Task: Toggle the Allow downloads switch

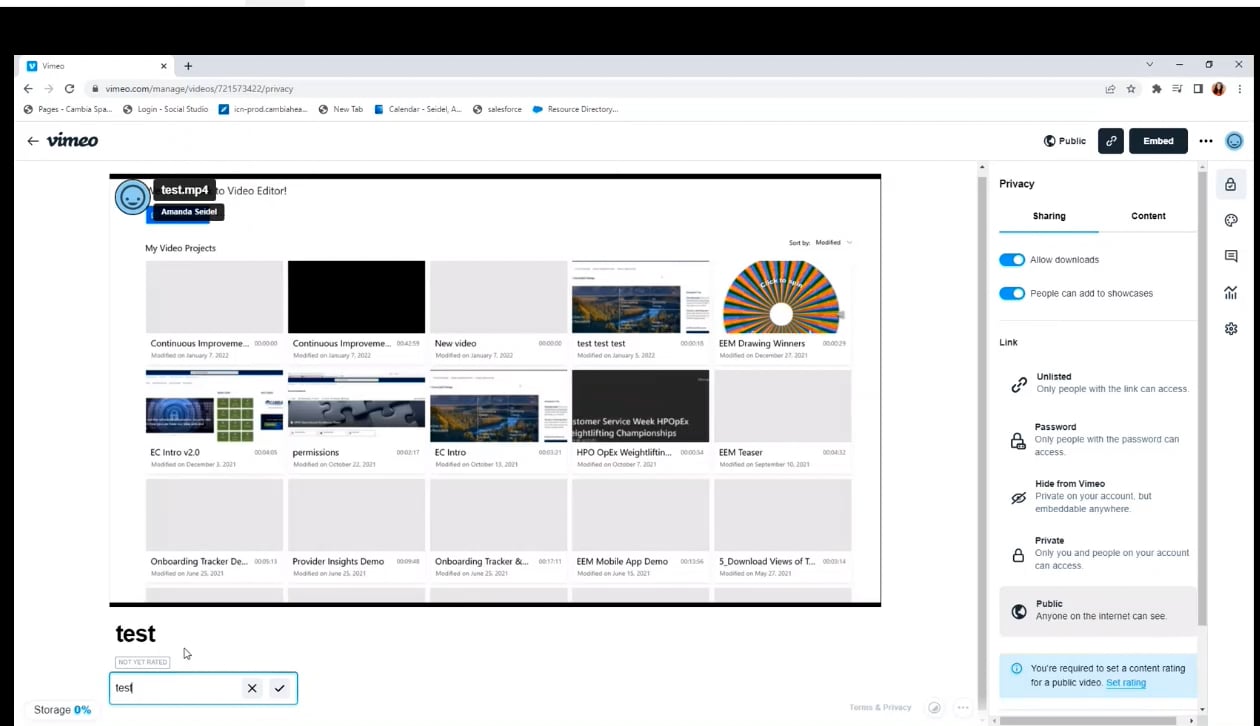Action: (1012, 260)
